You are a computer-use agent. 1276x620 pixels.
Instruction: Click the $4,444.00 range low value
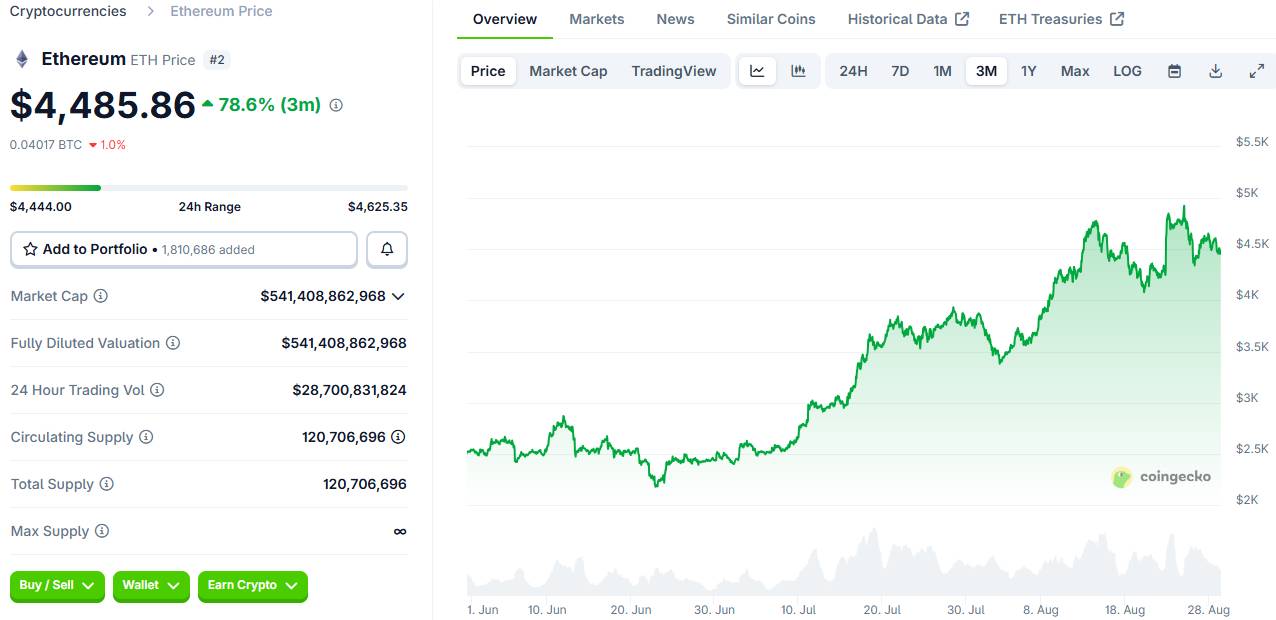41,207
